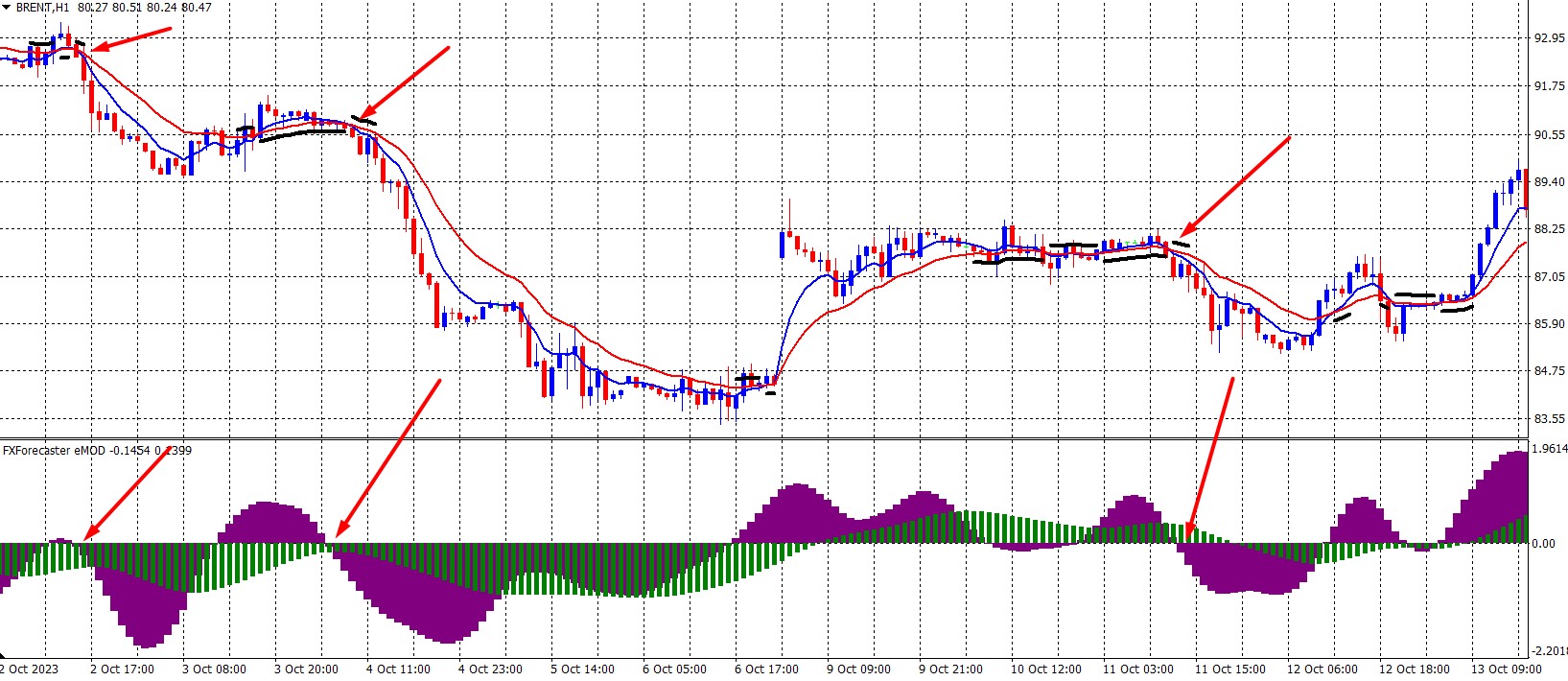Image resolution: width=1568 pixels, height=681 pixels.
Task: Select the 2 Oct 17:00 time label
Action: pos(122,669)
